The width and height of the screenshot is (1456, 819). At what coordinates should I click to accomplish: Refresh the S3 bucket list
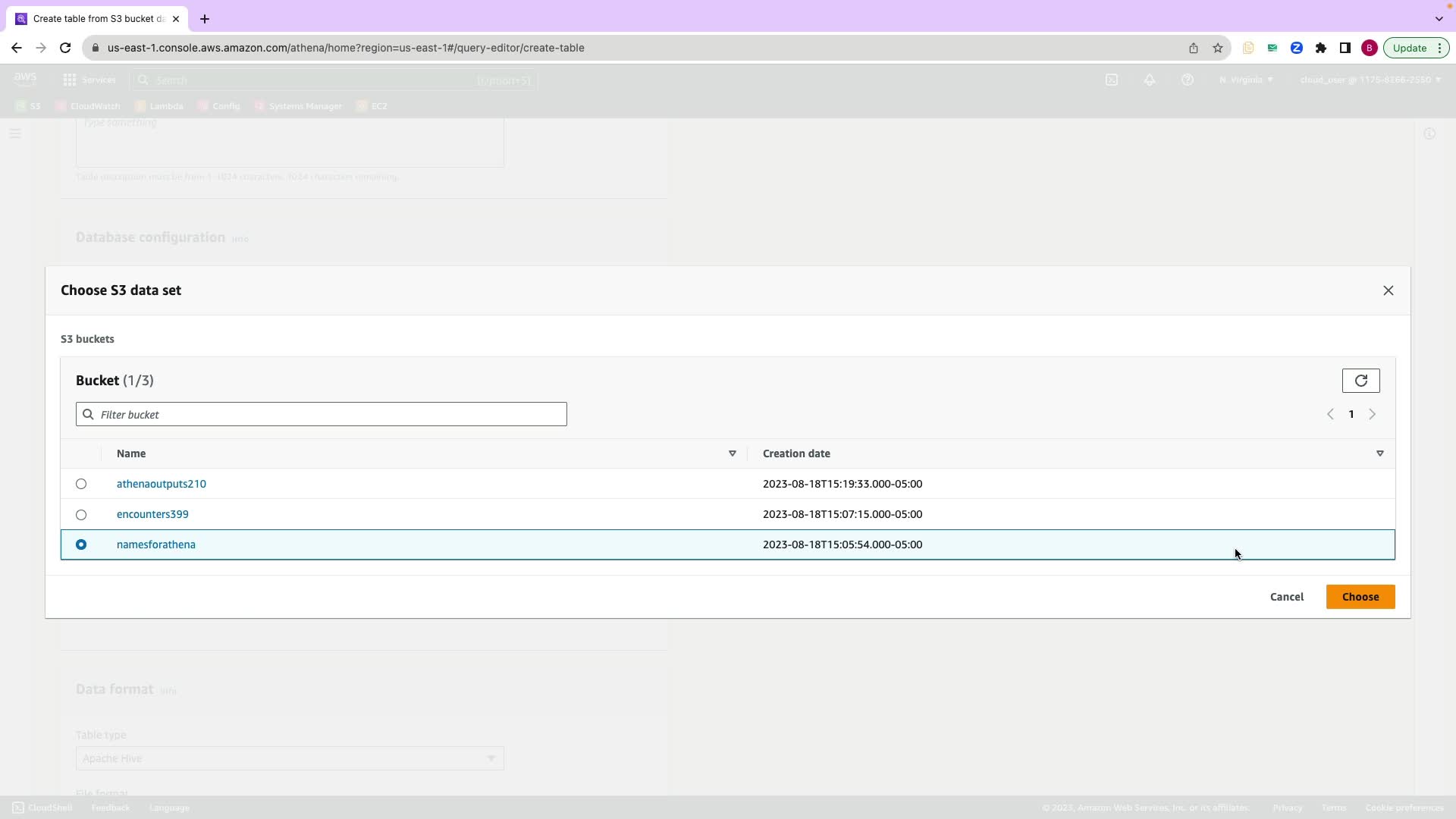(1360, 381)
